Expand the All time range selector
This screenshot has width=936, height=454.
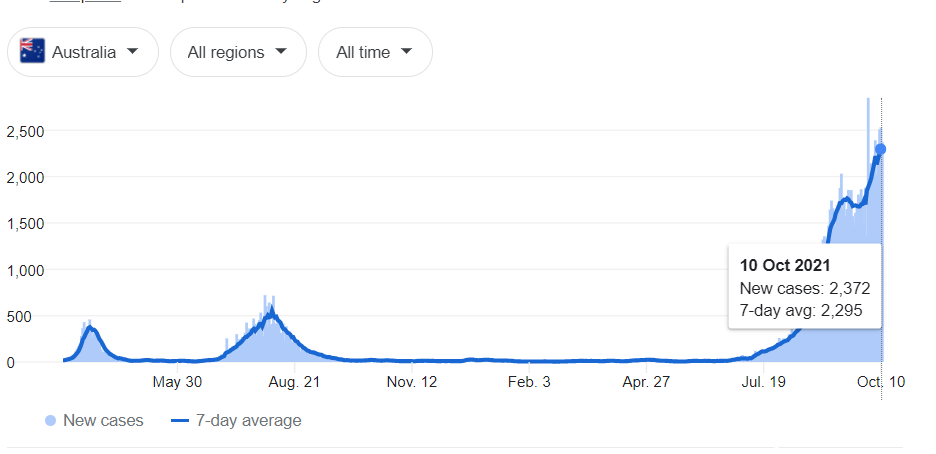point(375,52)
